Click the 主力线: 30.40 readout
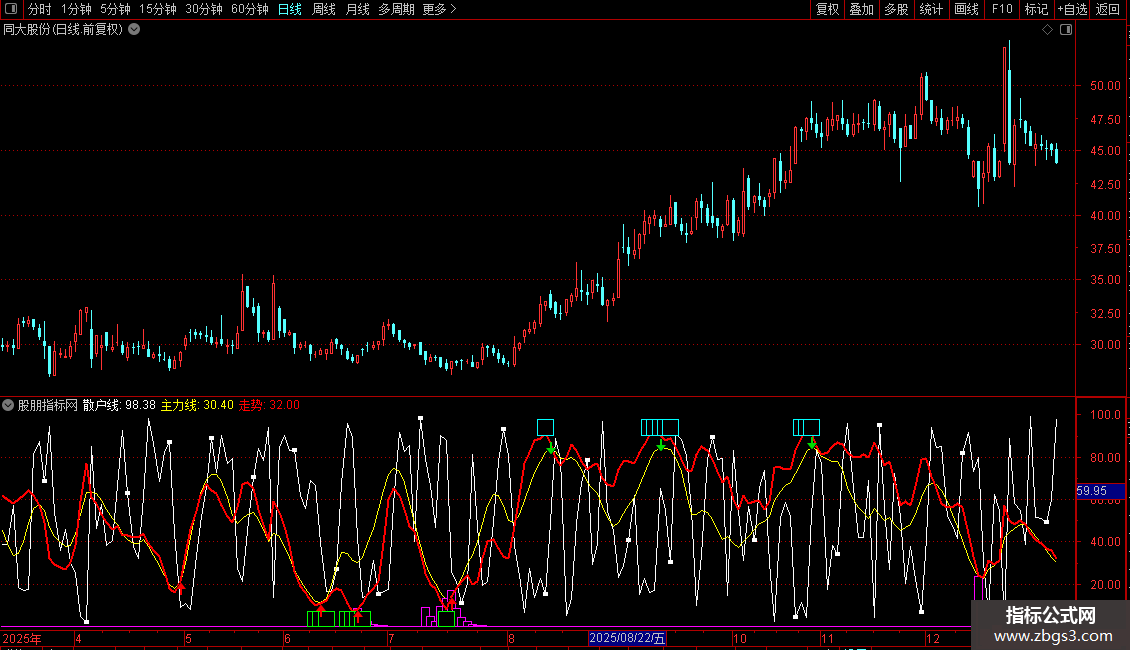The image size is (1130, 650). (197, 405)
